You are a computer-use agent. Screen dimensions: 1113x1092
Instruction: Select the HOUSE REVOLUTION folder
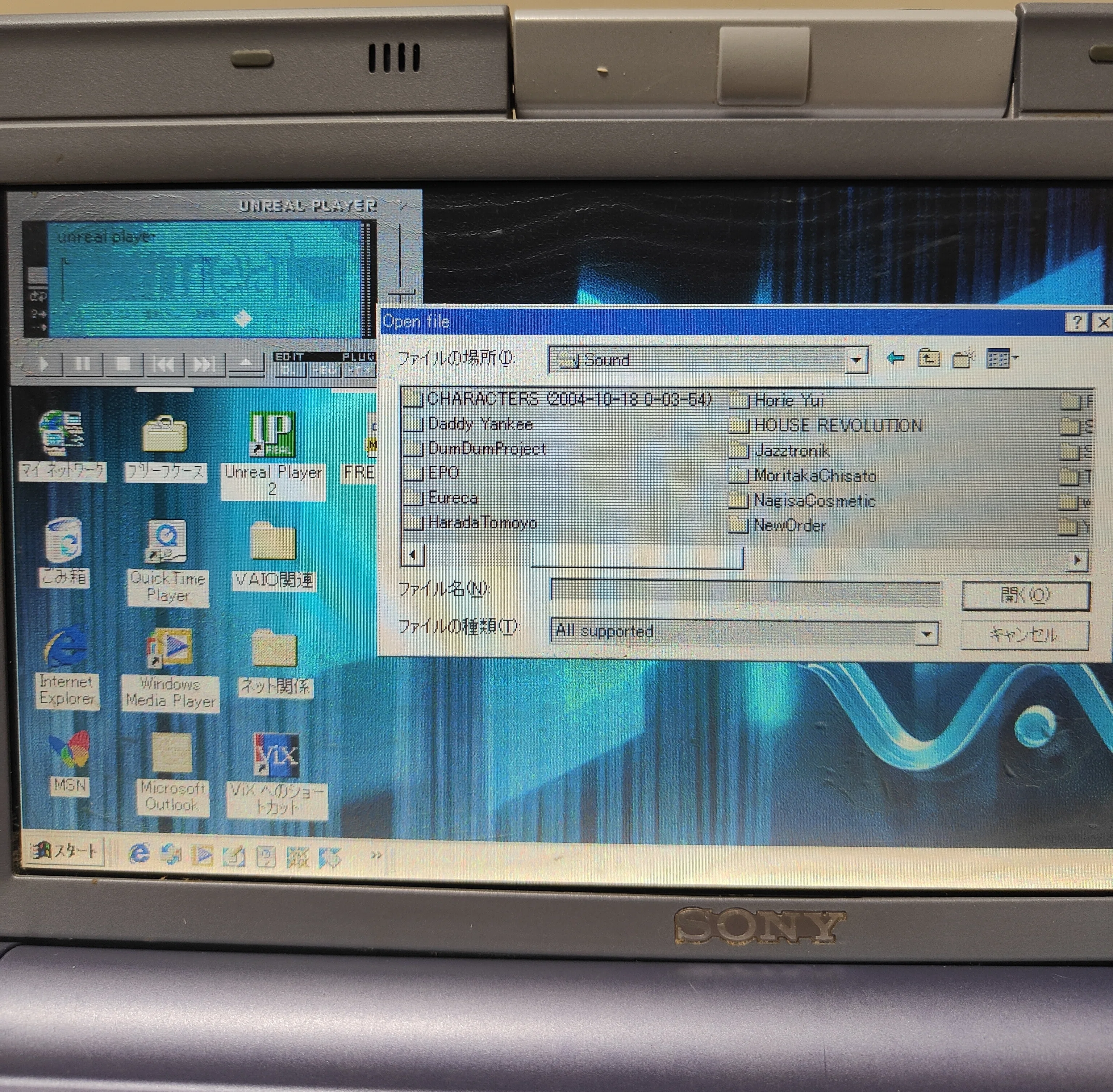coord(826,426)
